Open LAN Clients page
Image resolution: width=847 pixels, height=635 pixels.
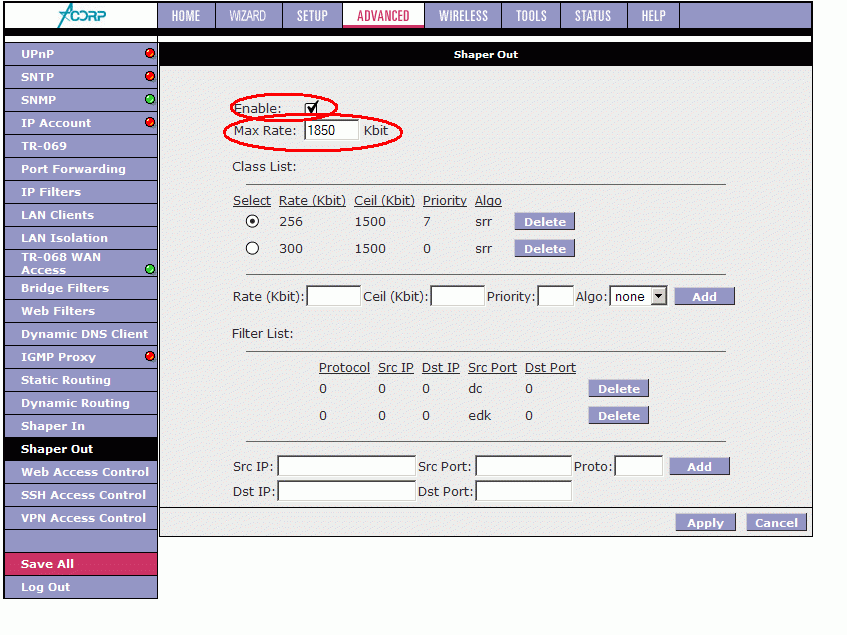[80, 215]
